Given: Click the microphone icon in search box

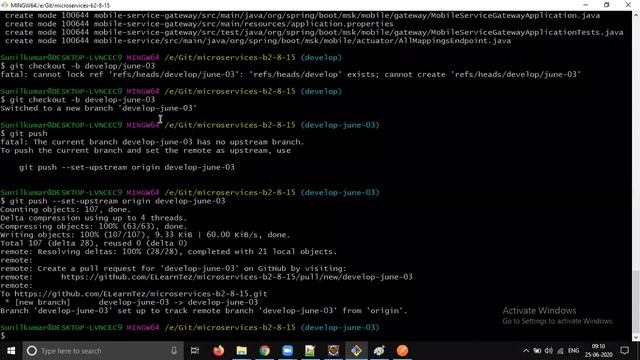Looking at the screenshot, I should 174,351.
